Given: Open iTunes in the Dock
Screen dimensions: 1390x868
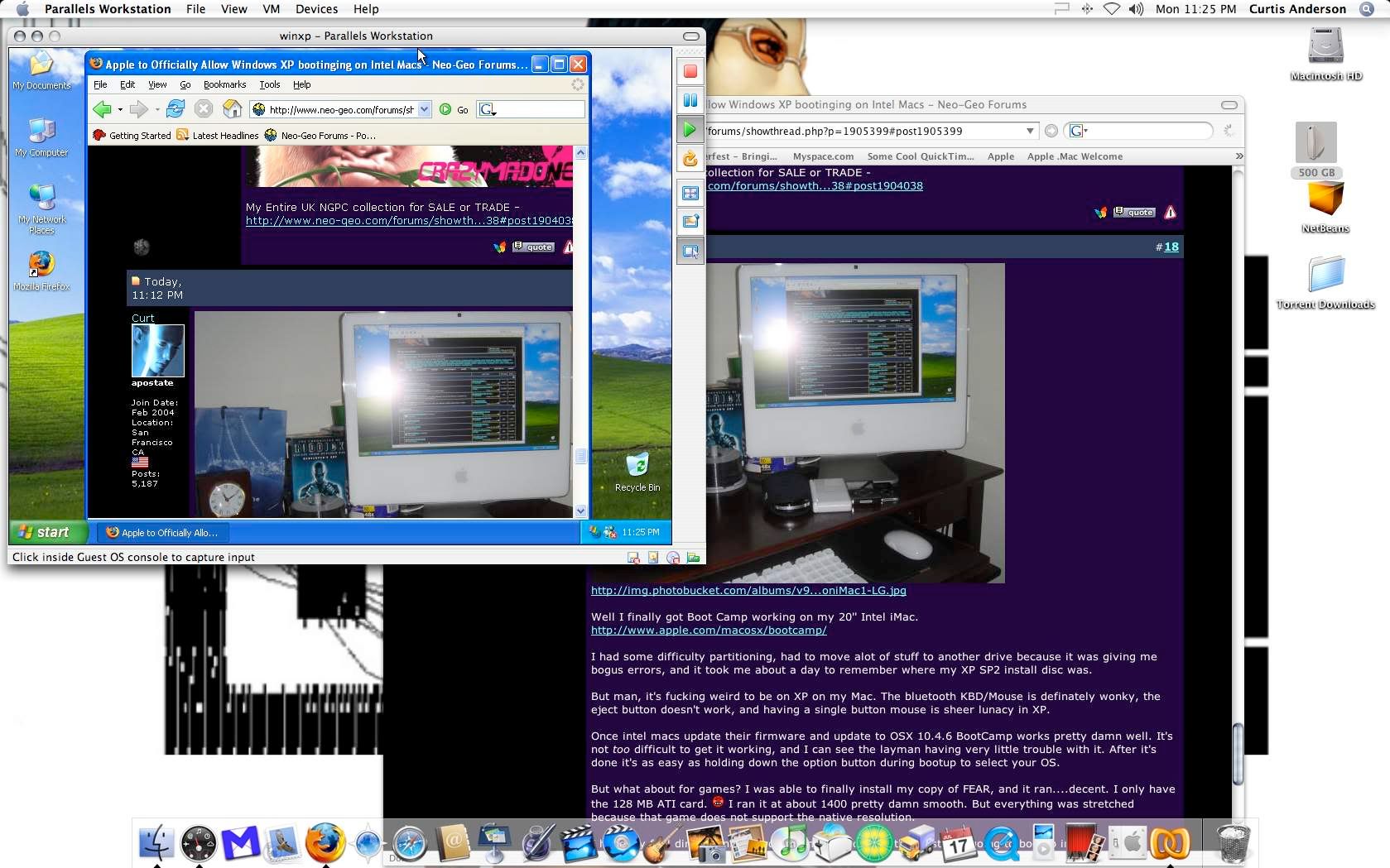Looking at the screenshot, I should pyautogui.click(x=791, y=844).
